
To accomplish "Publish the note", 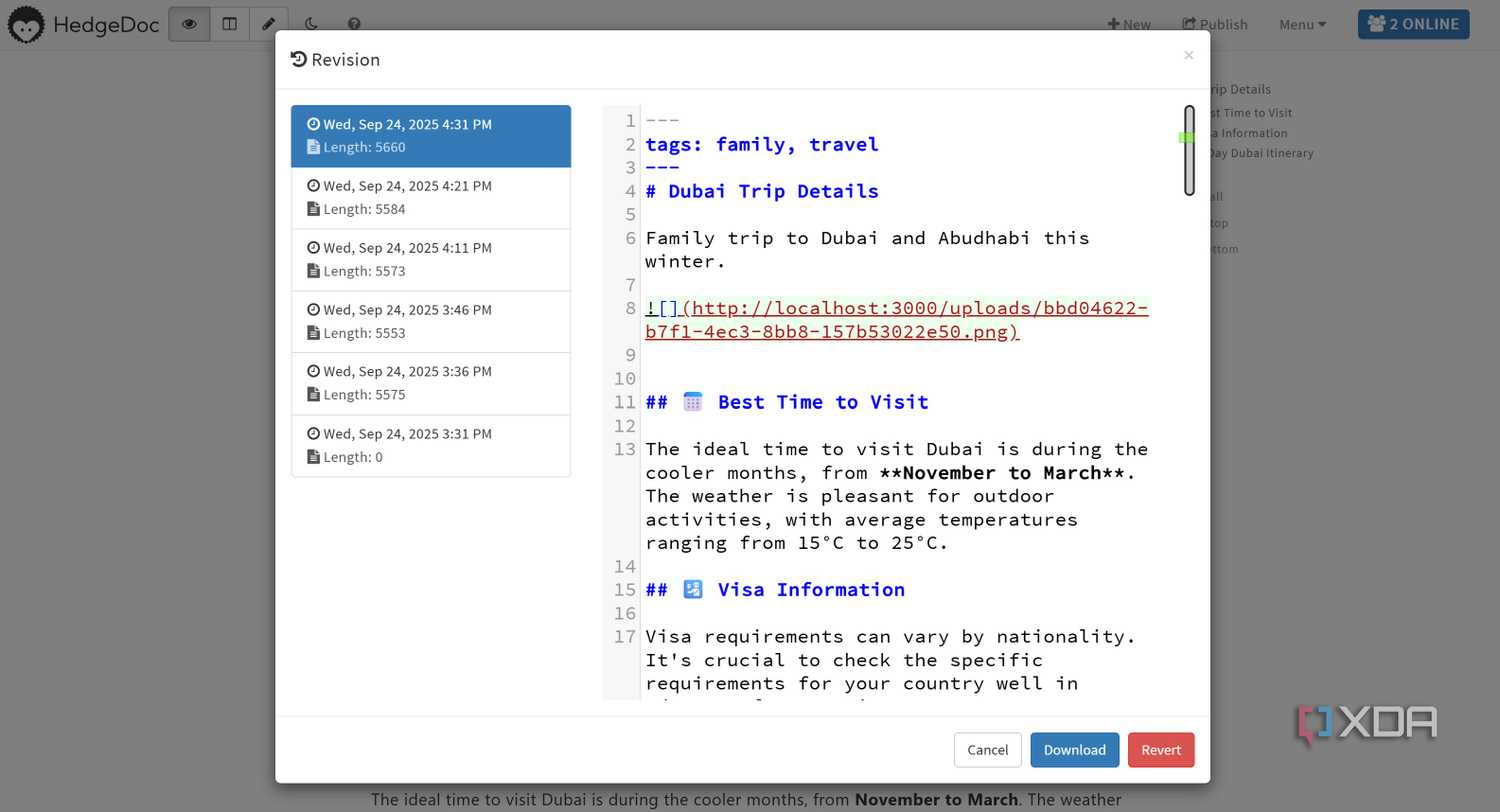I will (x=1215, y=24).
